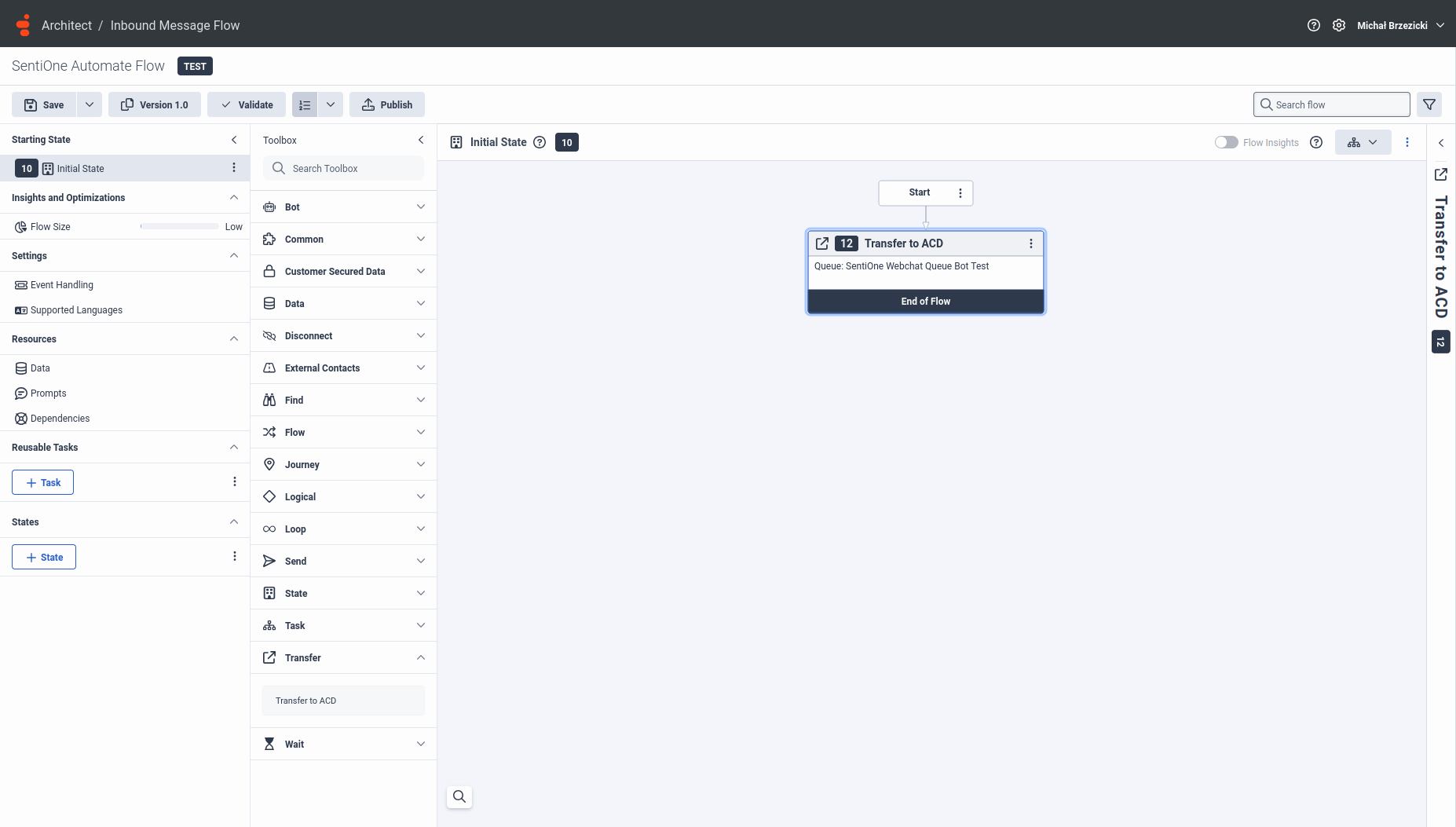
Task: Click the Search Toolbox field
Action: point(343,168)
